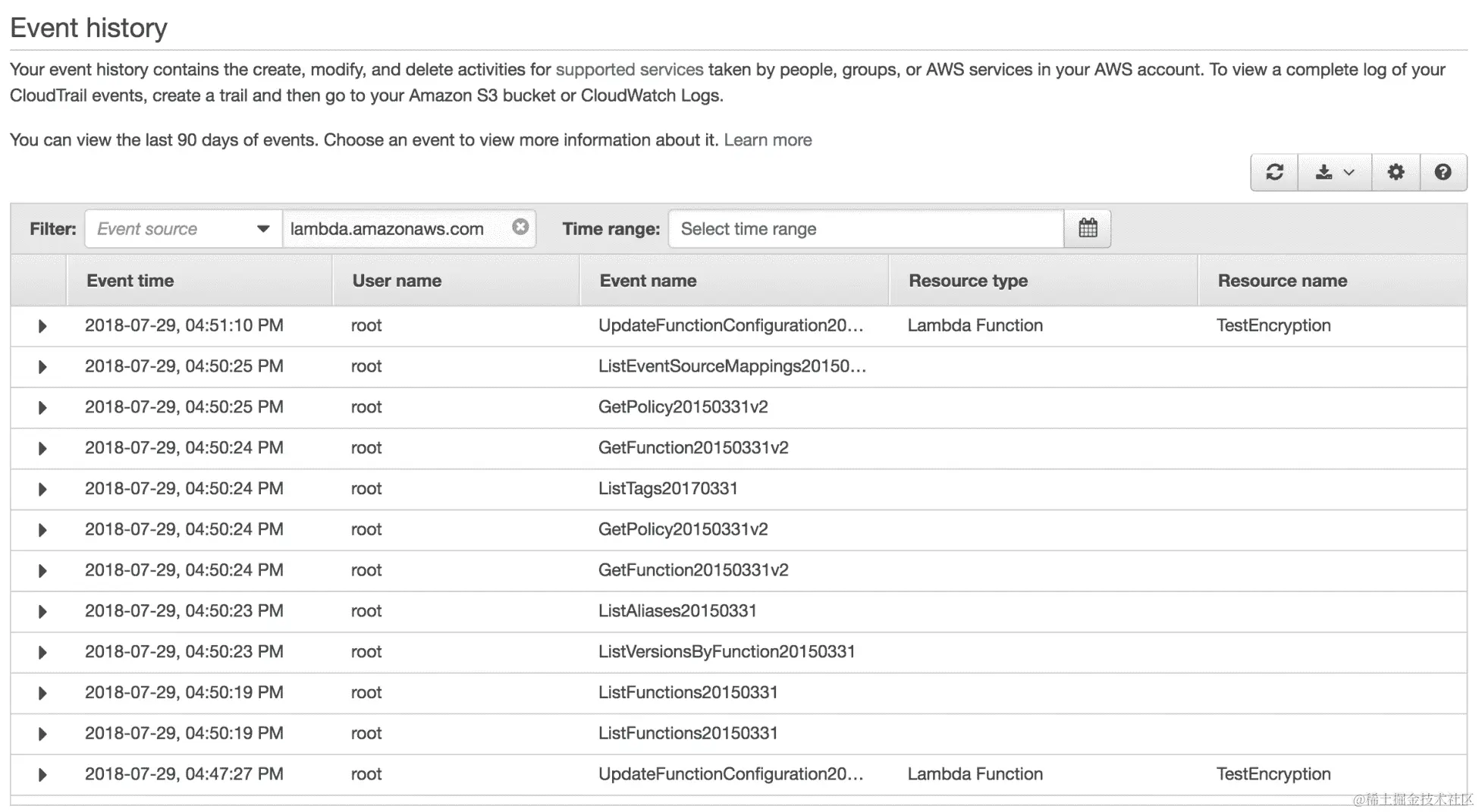Expand the 04:47:27 PM event row

pos(42,775)
